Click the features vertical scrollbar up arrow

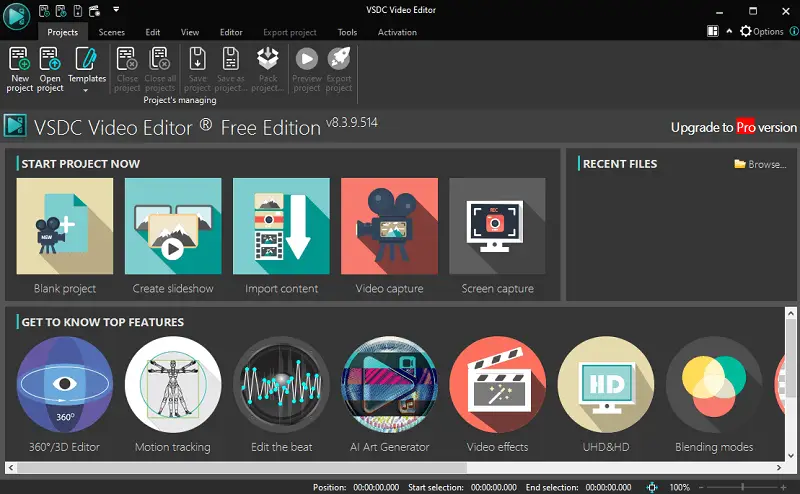[791, 313]
